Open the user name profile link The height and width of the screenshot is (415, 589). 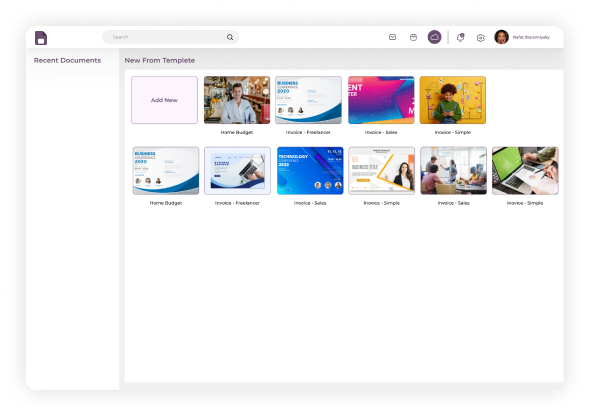(531, 37)
